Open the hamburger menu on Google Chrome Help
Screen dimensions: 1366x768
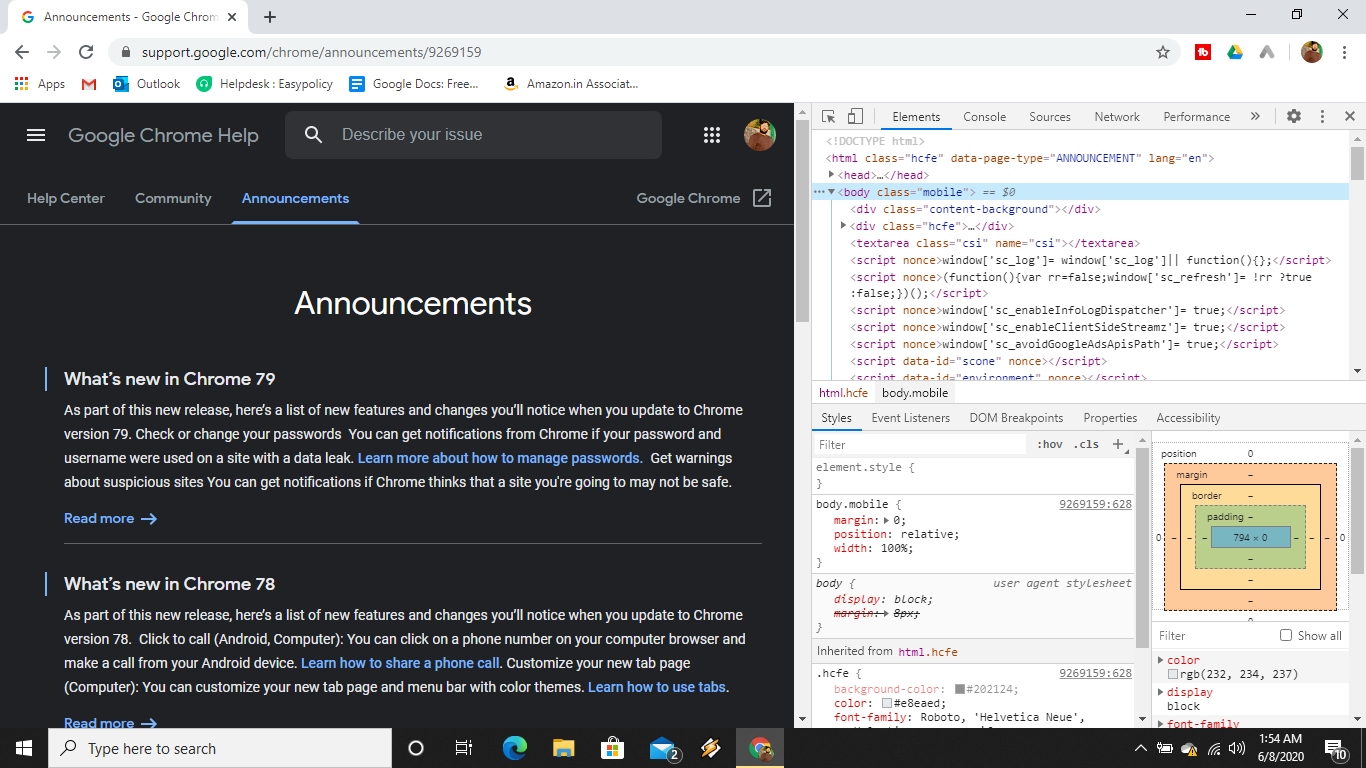pyautogui.click(x=36, y=135)
